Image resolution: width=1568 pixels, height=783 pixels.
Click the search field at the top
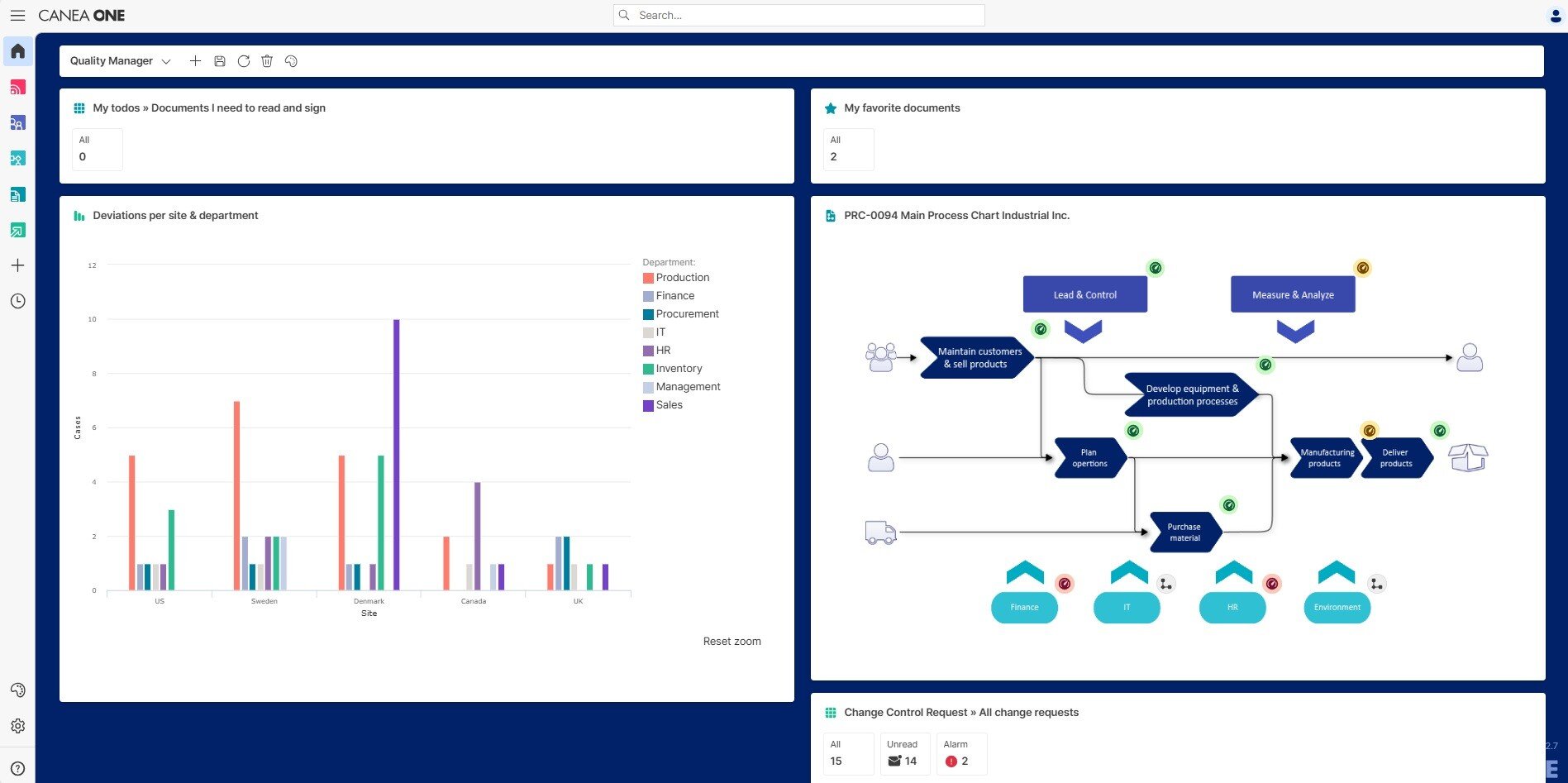click(798, 15)
